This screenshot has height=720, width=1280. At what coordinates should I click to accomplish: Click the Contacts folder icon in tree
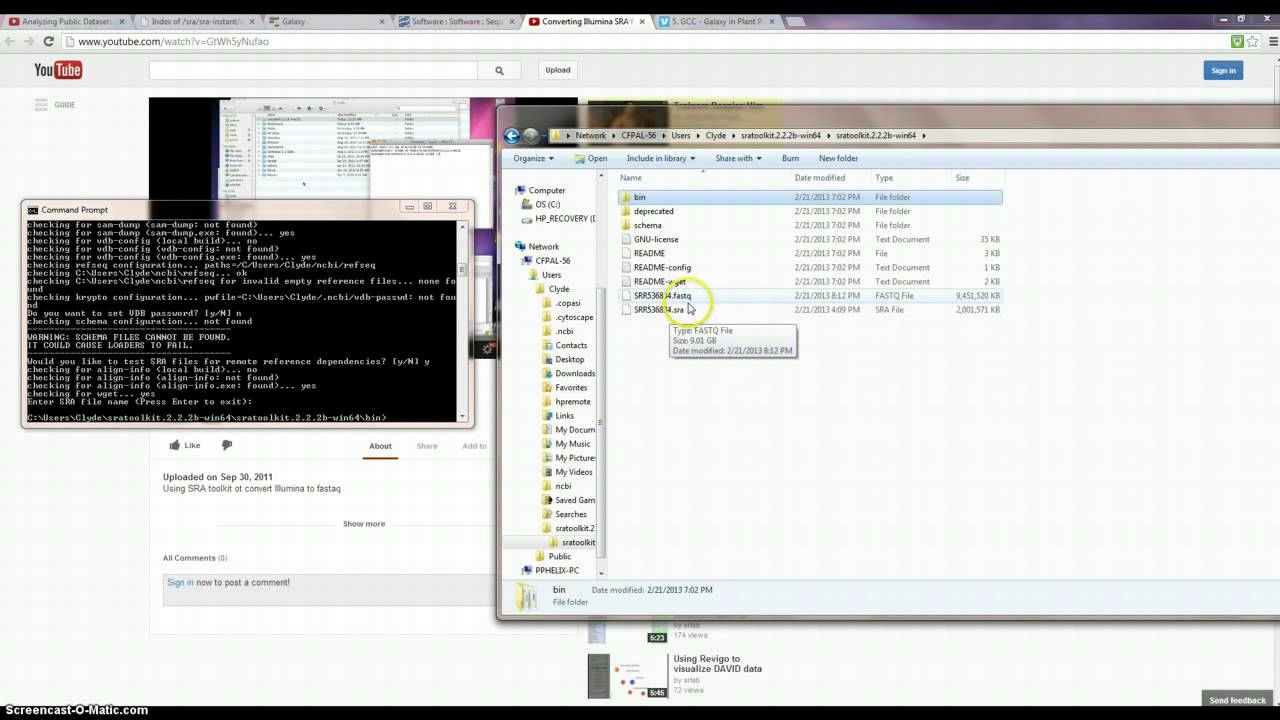pos(547,345)
